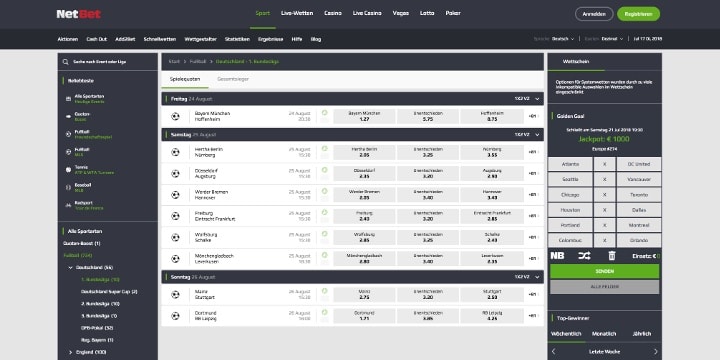Switch to the Monatlich tab
Viewport: 720px width, 360px height.
point(604,334)
